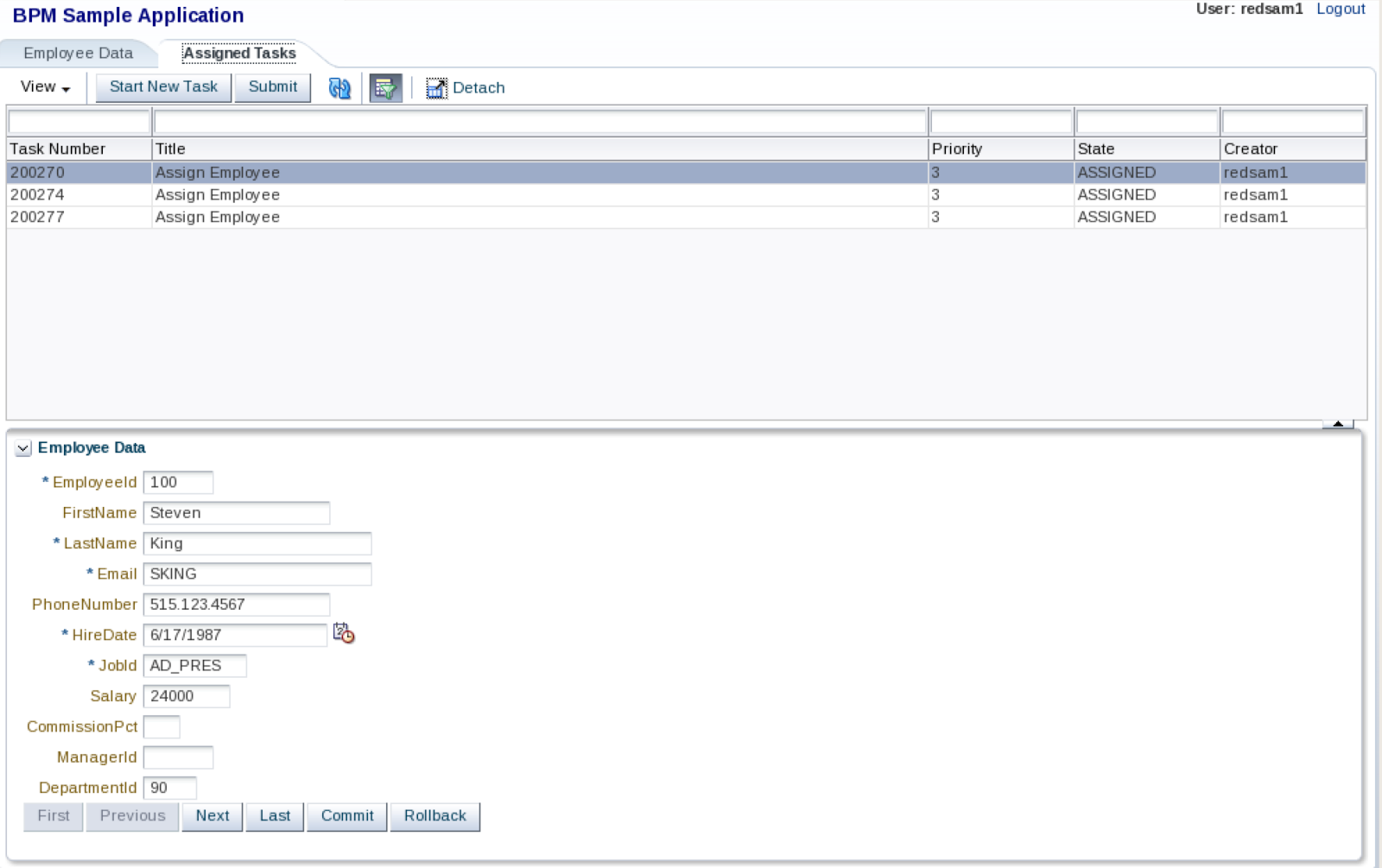Viewport: 1382px width, 868px height.
Task: Click the Start New Task button
Action: 163,87
